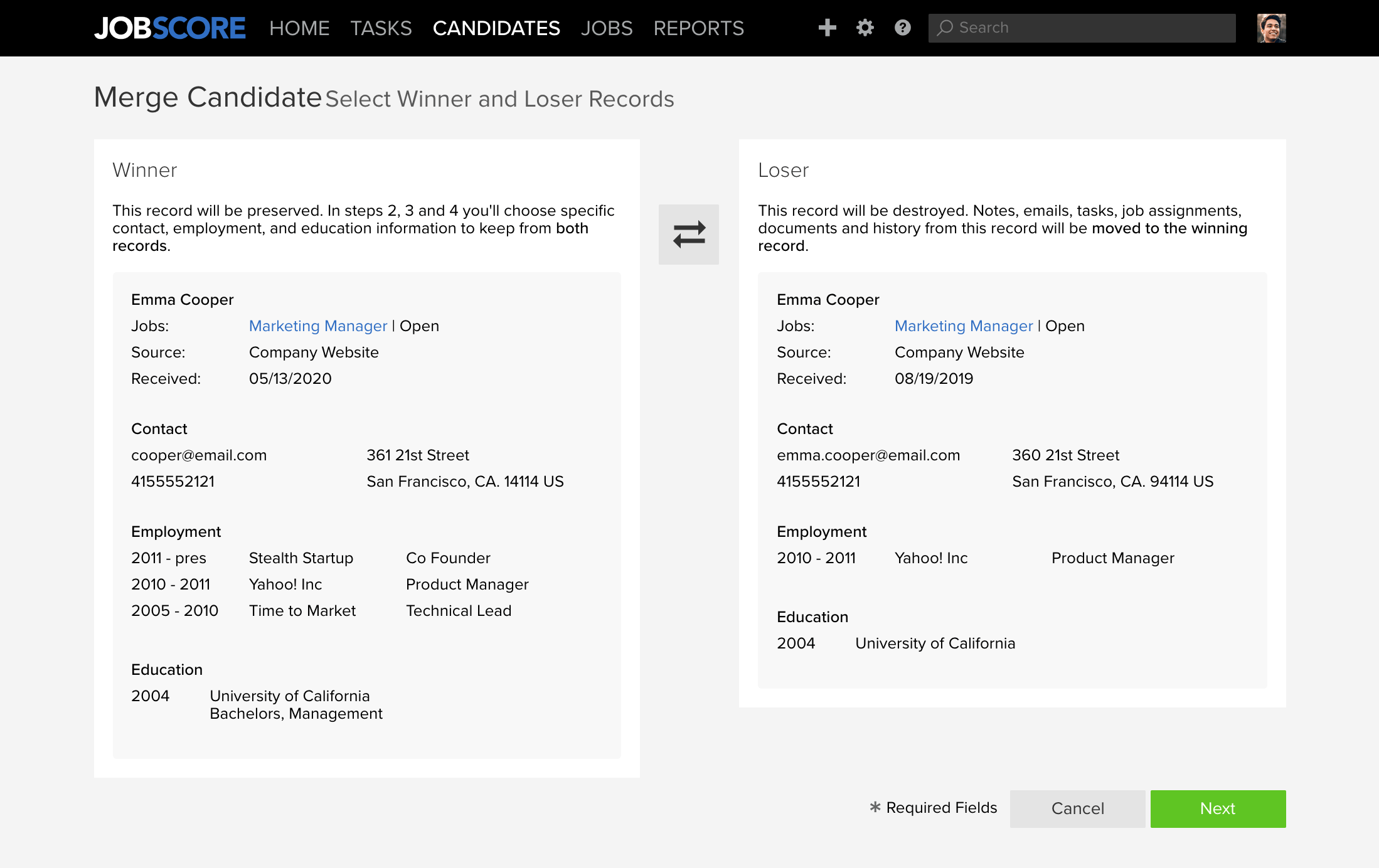Click San Francisco, CA. 14114 US

click(x=466, y=482)
